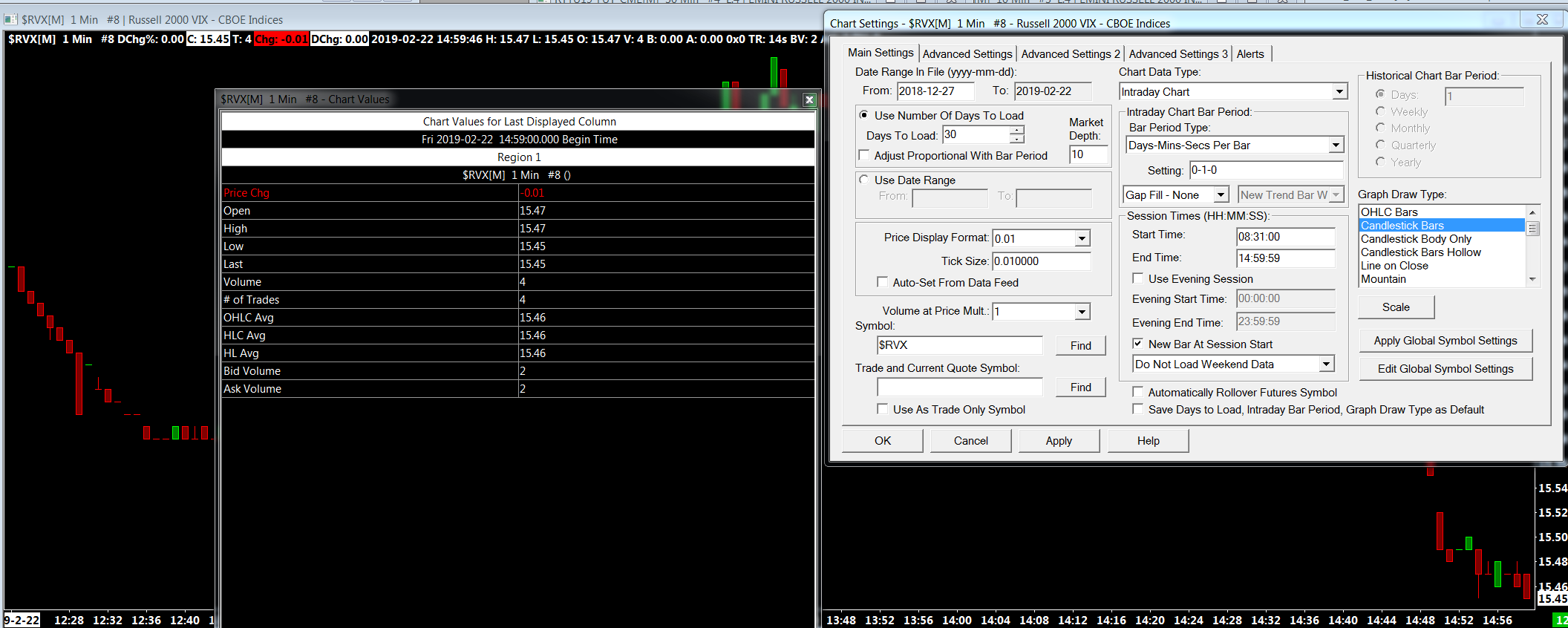Enable Automatically Rollover Futures Symbol

tap(1137, 392)
